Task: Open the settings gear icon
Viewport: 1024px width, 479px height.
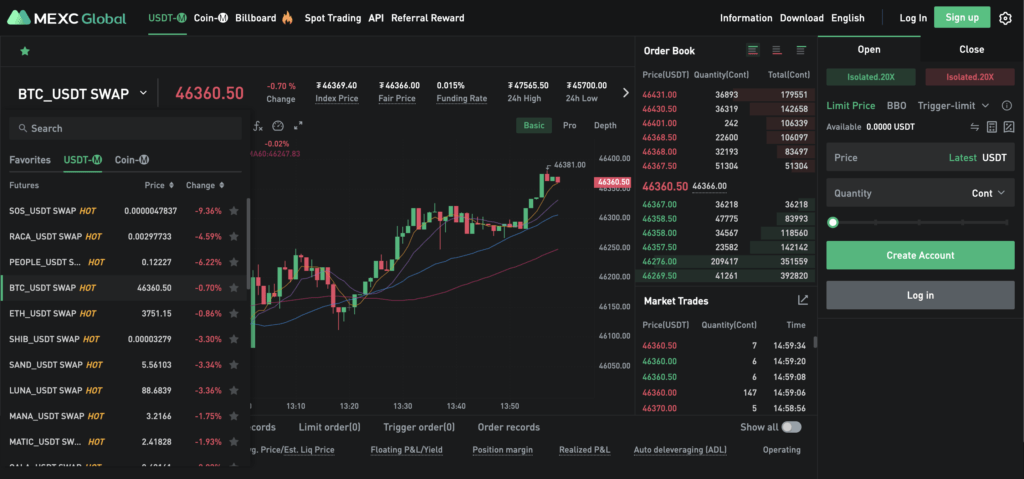Action: 1005,18
